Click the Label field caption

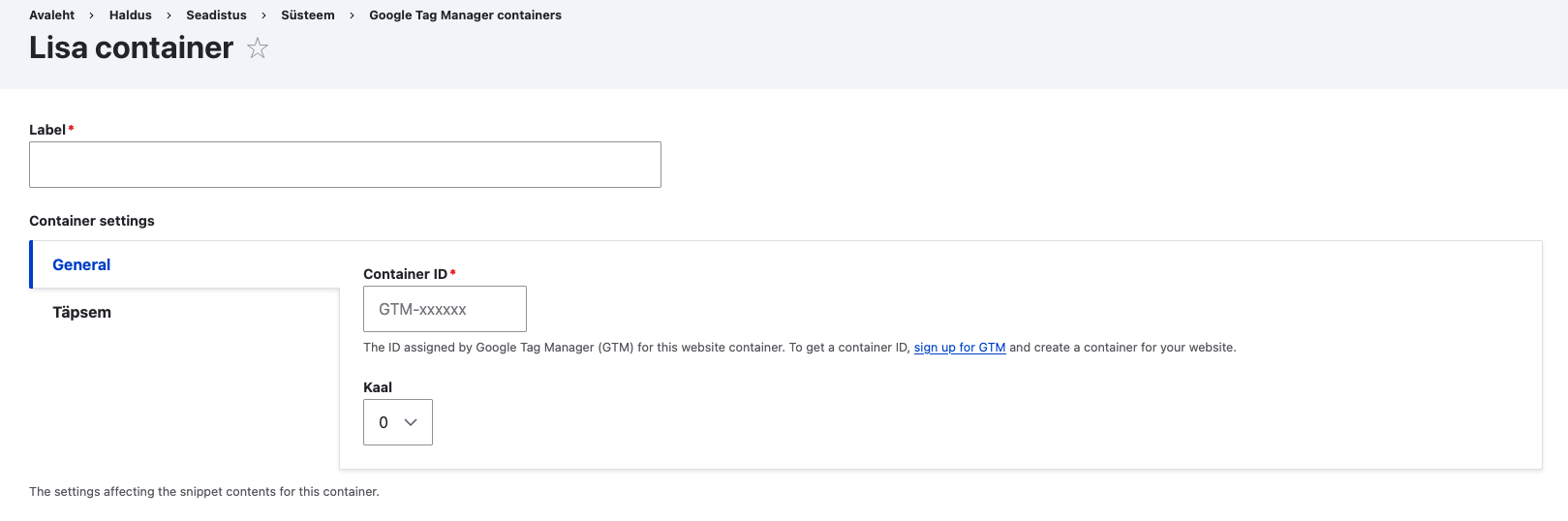(x=46, y=130)
